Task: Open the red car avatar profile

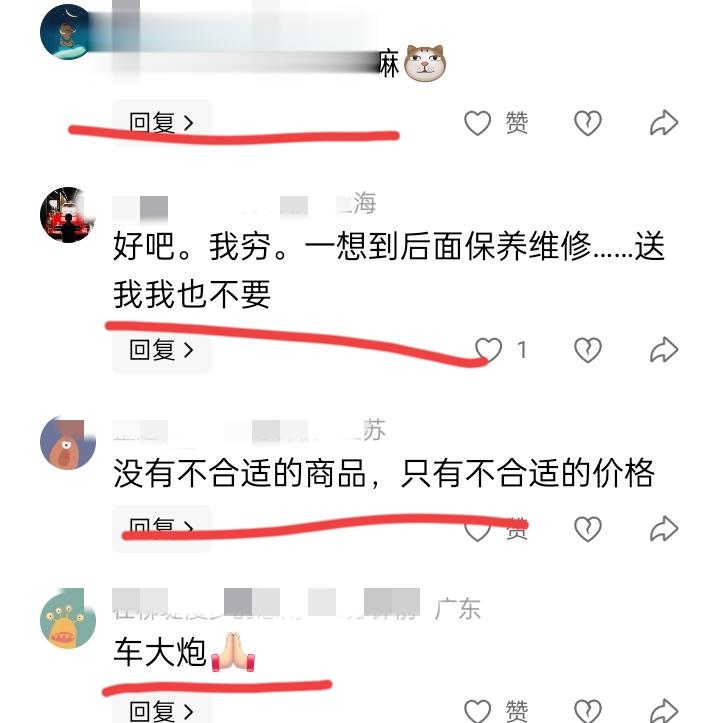Action: click(x=68, y=215)
